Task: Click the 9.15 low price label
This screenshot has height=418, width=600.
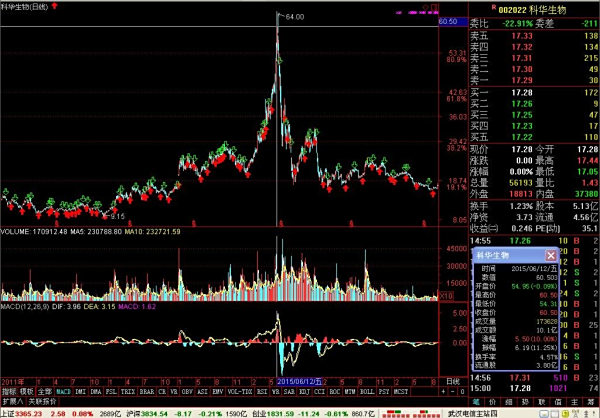Action: [117, 217]
